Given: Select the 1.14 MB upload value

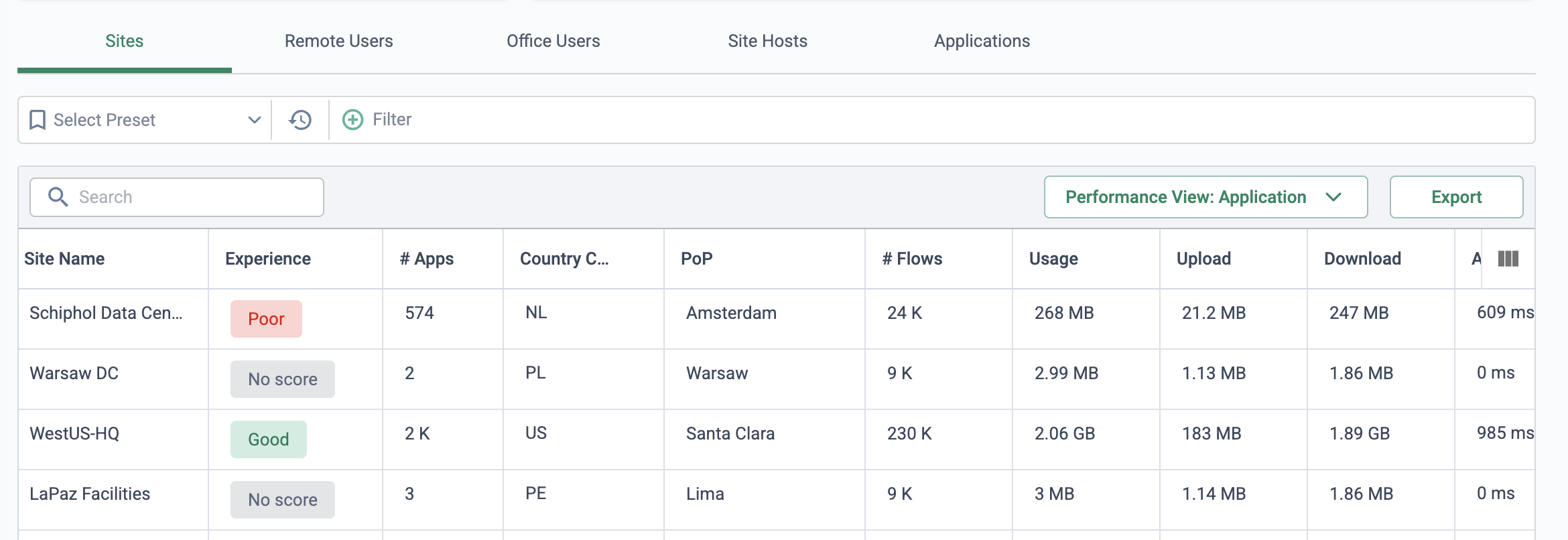Looking at the screenshot, I should (1214, 494).
